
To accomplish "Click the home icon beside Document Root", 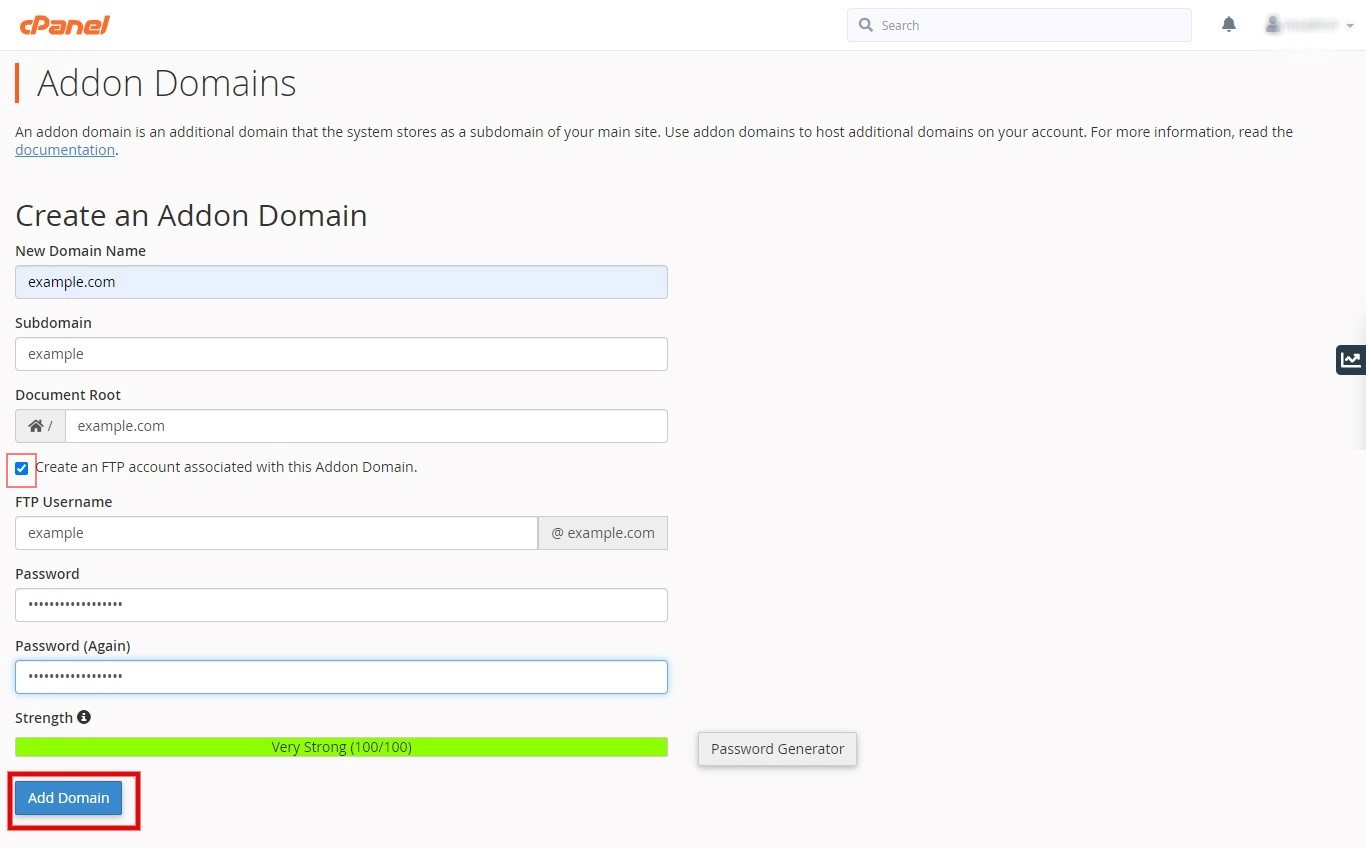I will click(x=36, y=426).
